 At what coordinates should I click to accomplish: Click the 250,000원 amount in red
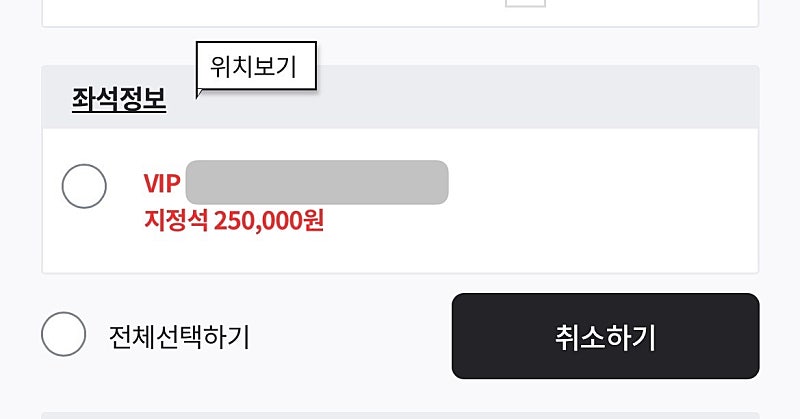click(269, 219)
